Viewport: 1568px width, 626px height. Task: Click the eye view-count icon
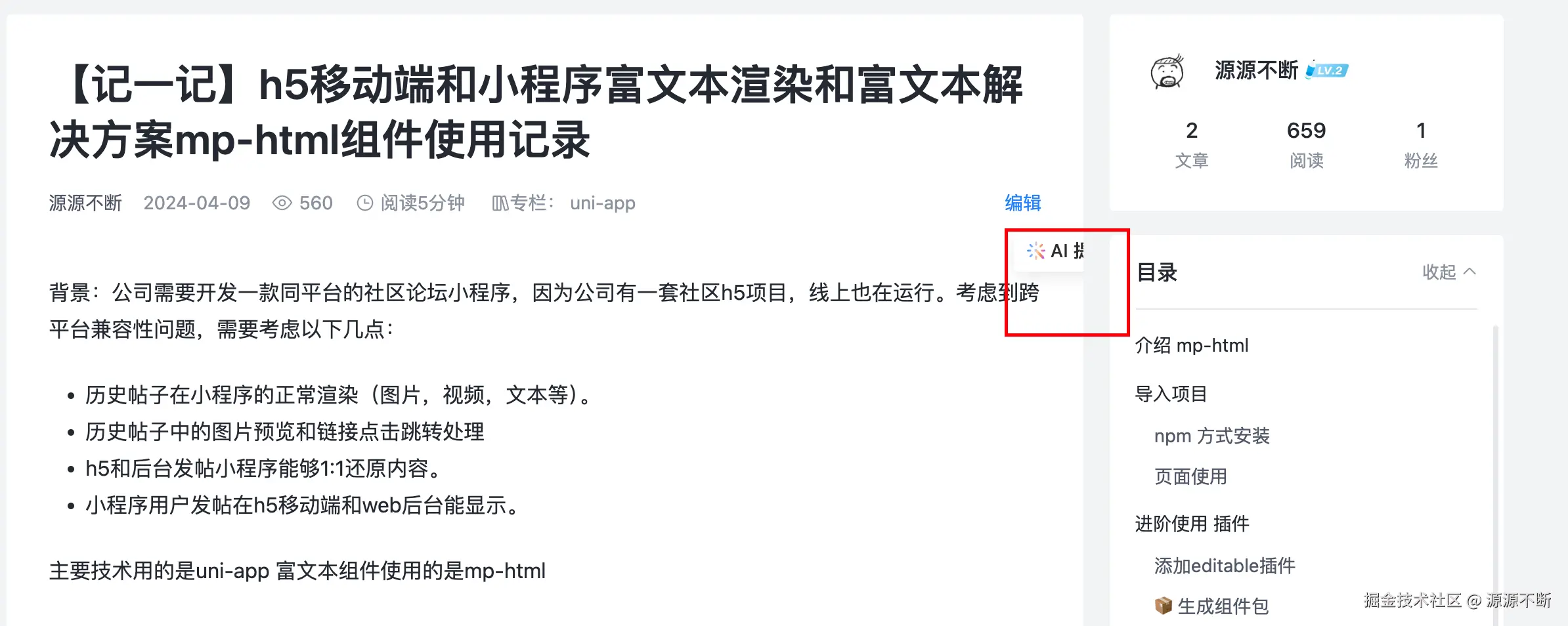tap(282, 203)
